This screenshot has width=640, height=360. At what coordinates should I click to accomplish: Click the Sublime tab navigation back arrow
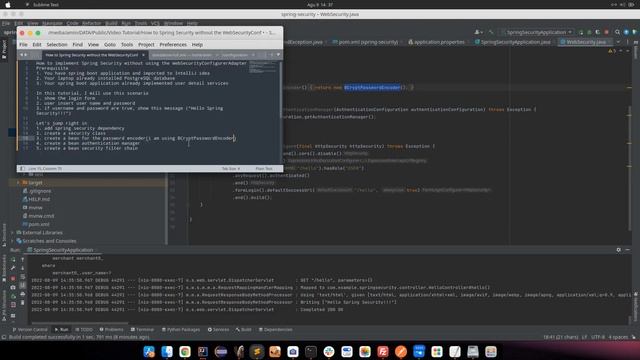22,55
